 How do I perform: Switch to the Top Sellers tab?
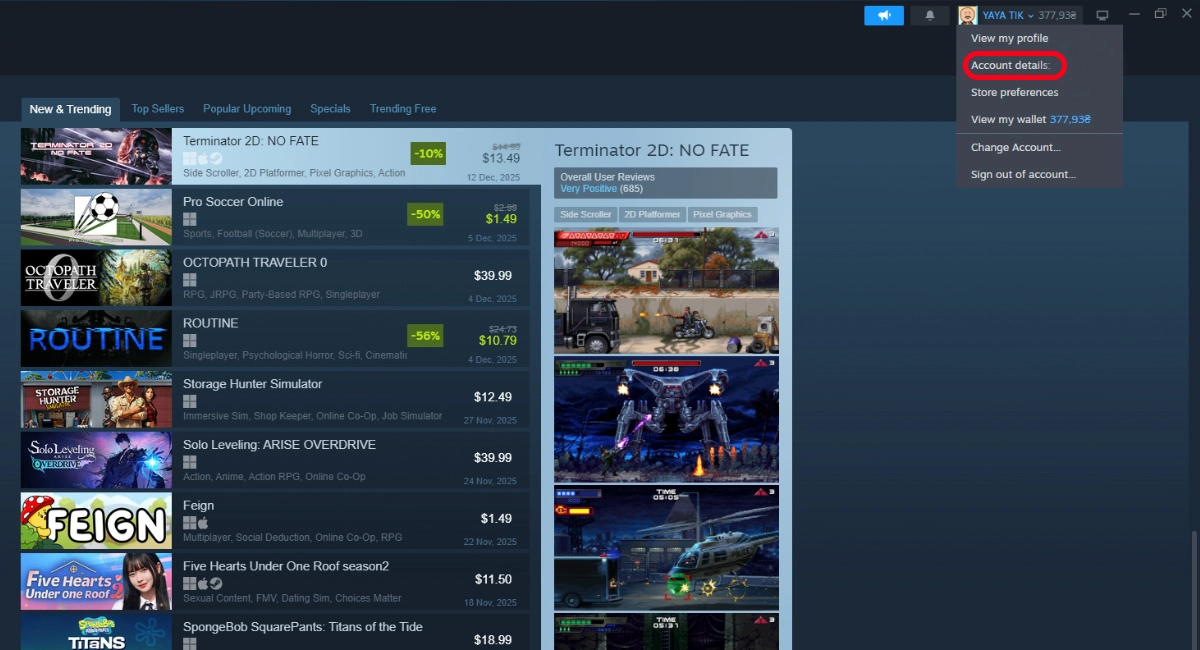[x=158, y=109]
